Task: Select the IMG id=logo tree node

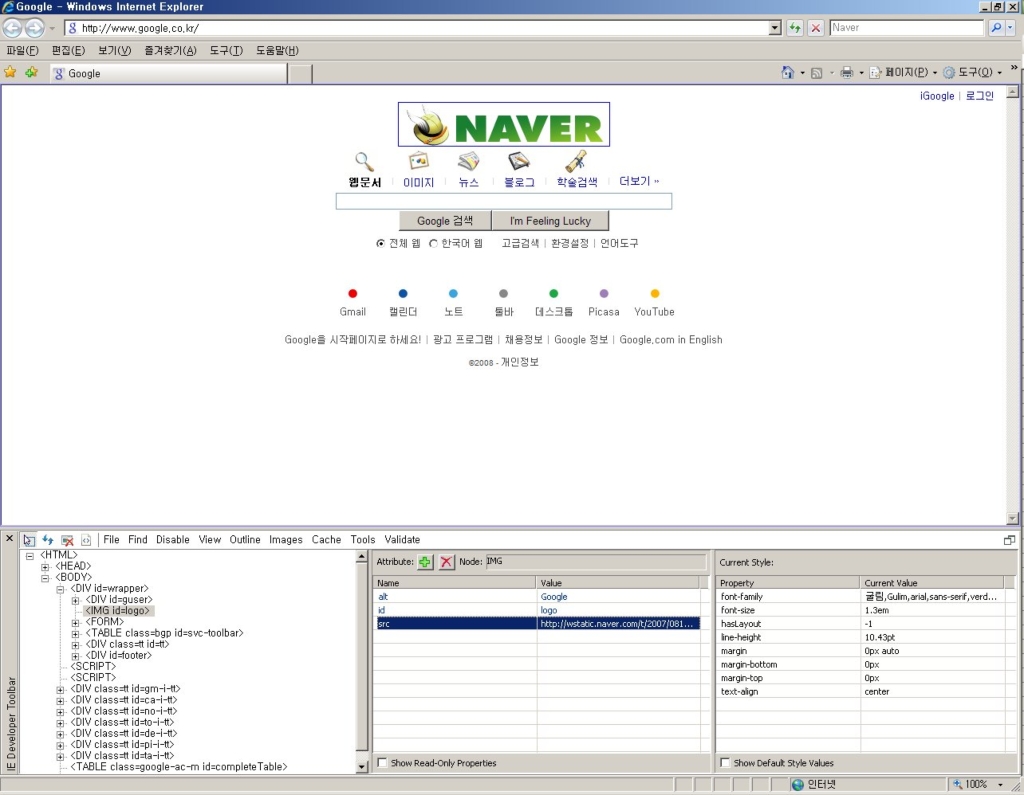Action: coord(120,611)
